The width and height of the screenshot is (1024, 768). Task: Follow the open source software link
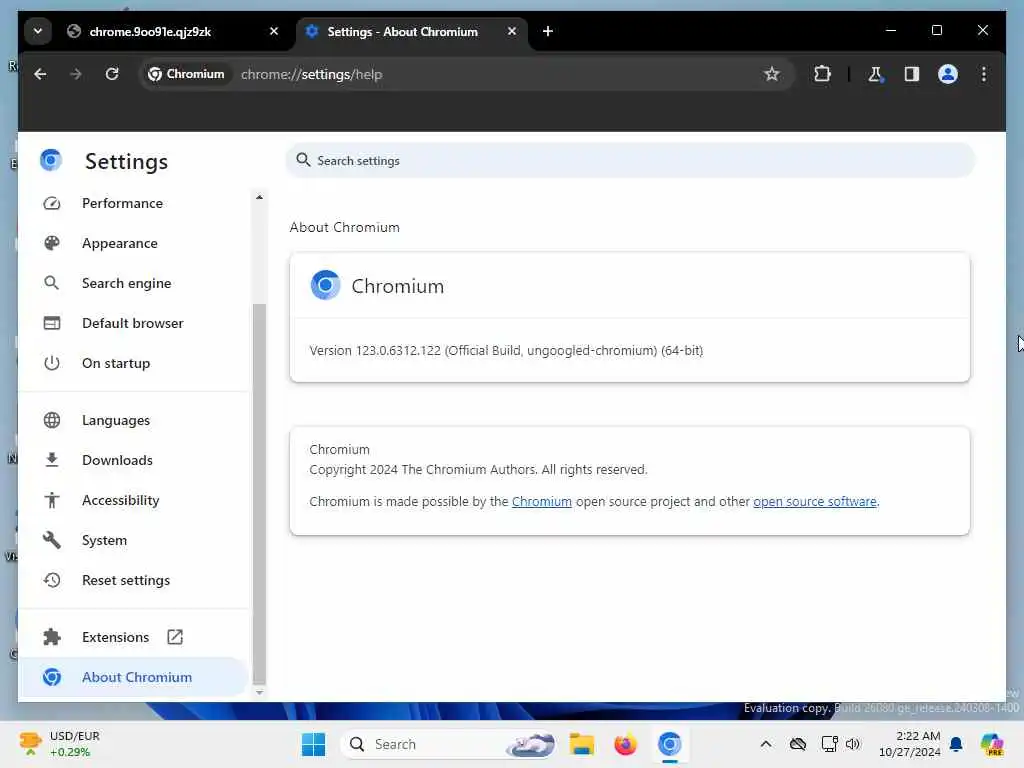814,502
